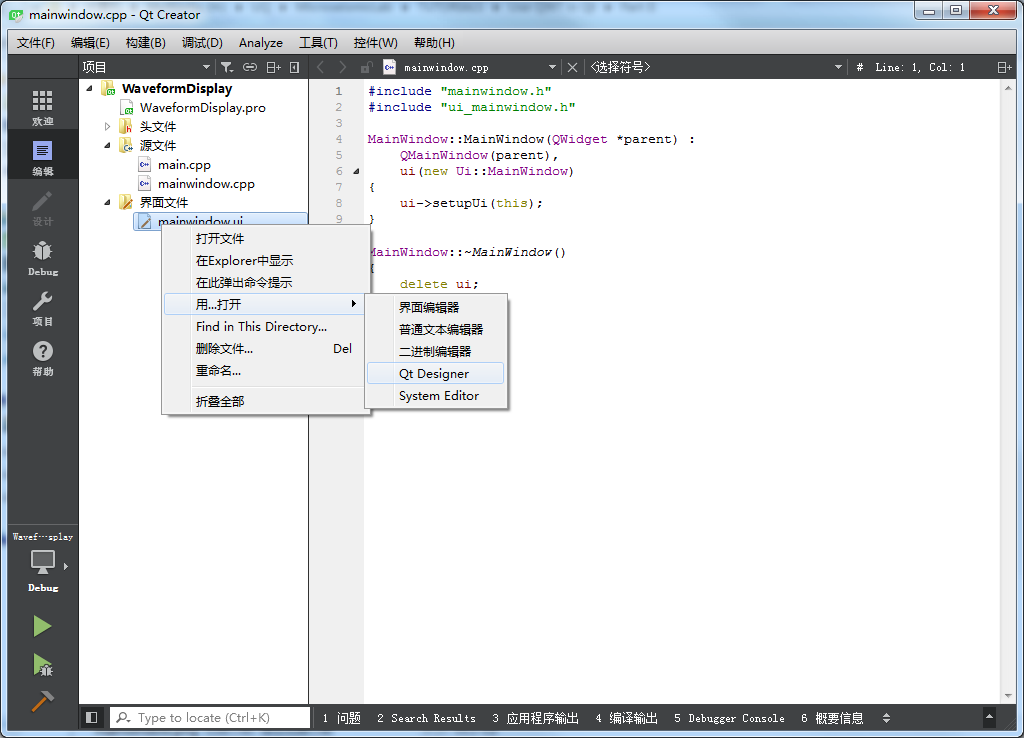Open with 界面编辑器 submenu entry

(436, 308)
